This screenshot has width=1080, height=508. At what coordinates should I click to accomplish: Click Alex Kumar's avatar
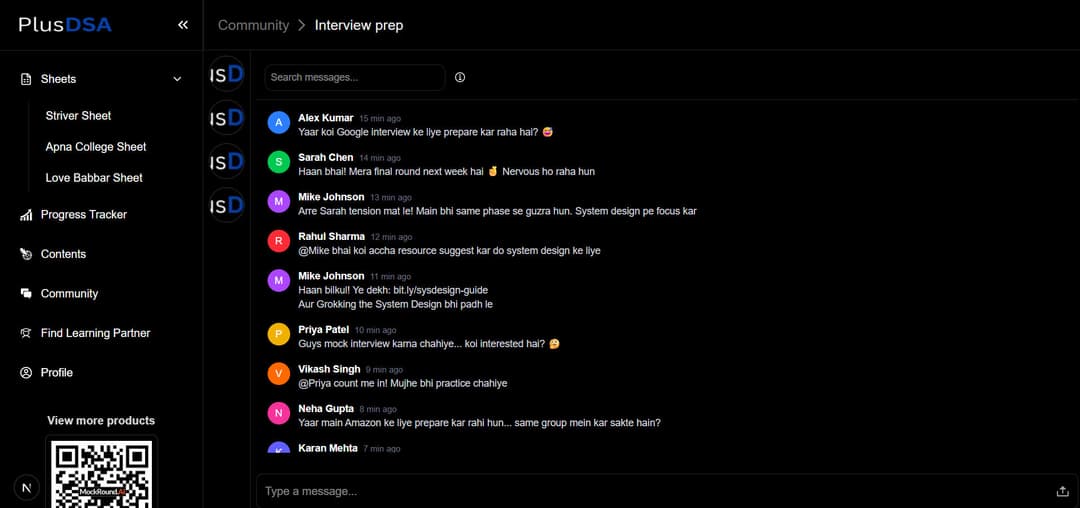(x=278, y=123)
